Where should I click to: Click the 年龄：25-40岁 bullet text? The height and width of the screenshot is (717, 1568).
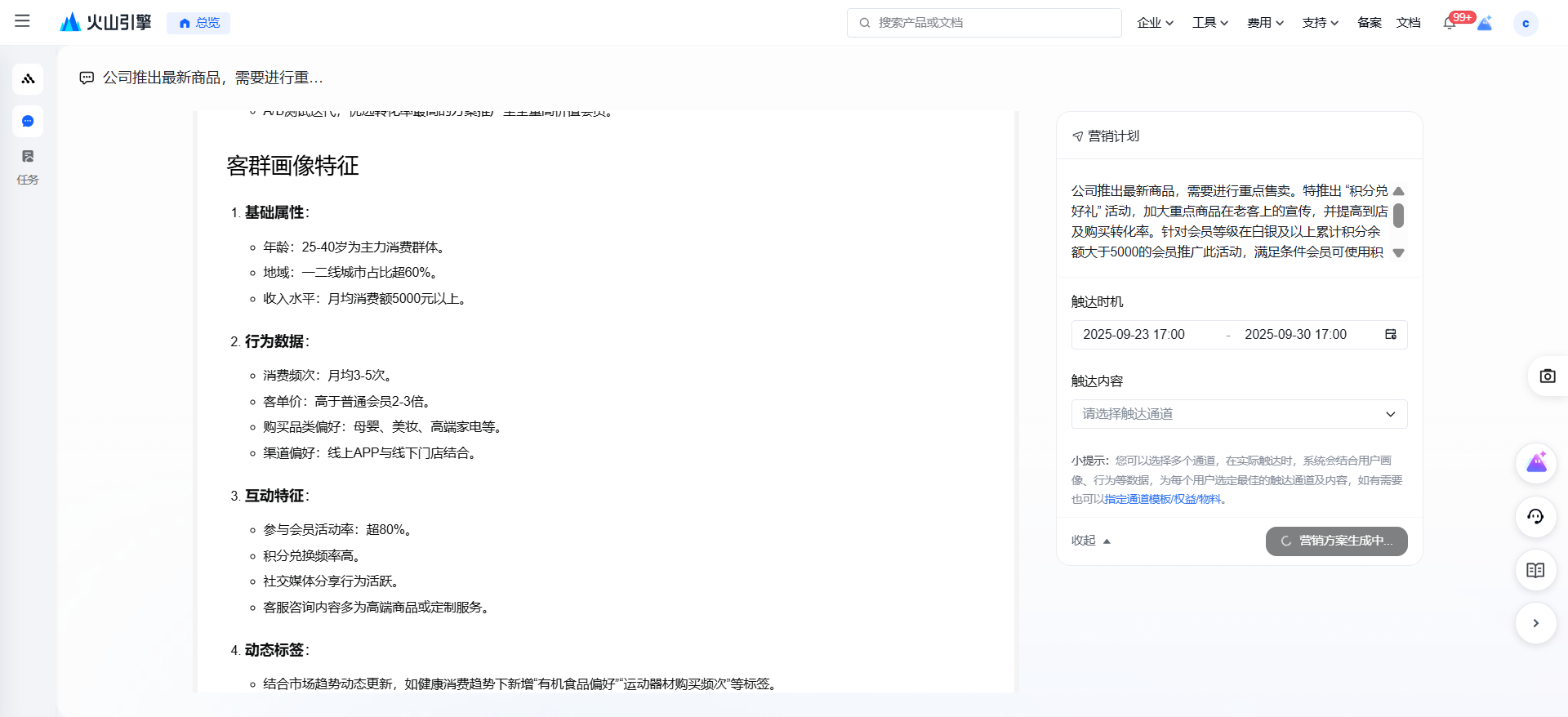355,247
